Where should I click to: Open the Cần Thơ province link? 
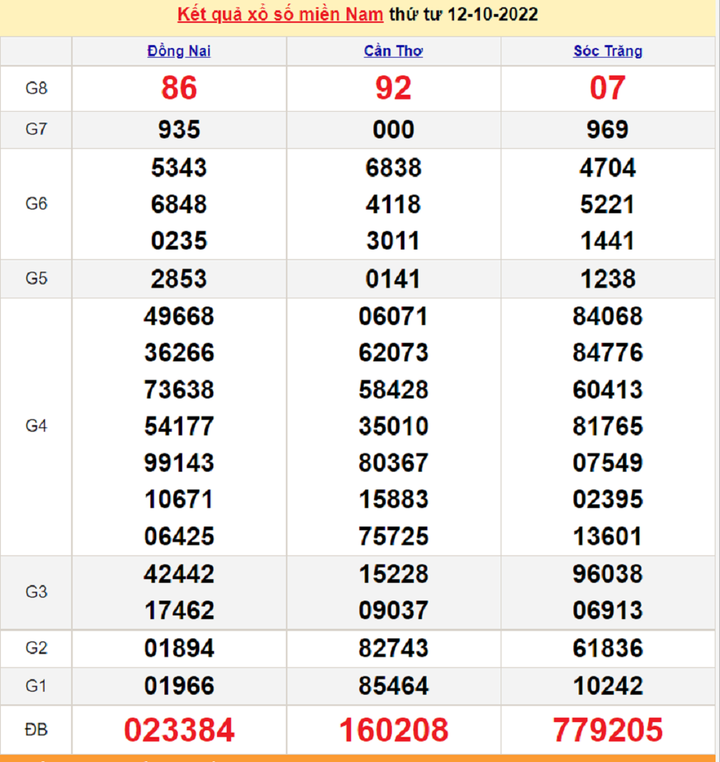(x=393, y=51)
